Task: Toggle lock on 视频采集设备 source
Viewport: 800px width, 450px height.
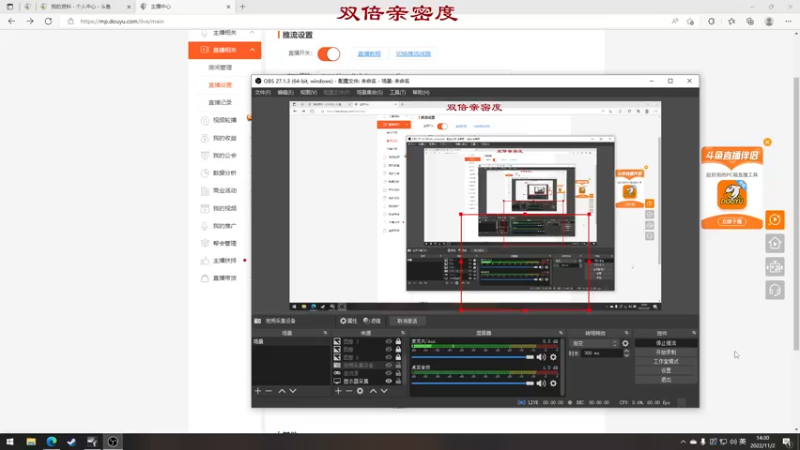Action: (398, 365)
